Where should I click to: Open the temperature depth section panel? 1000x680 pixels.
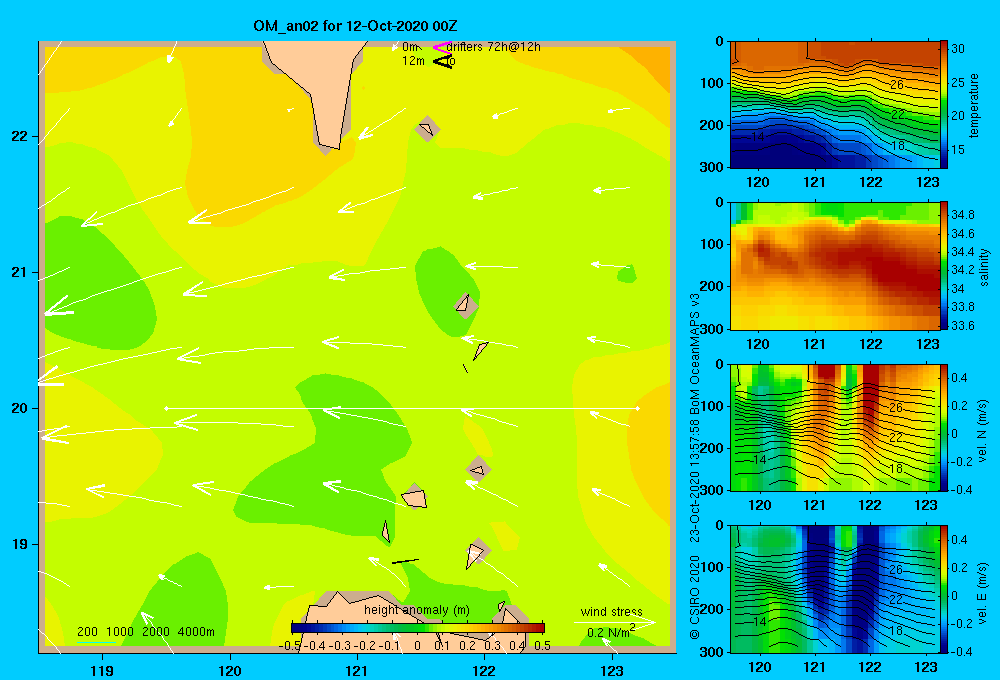[835, 105]
